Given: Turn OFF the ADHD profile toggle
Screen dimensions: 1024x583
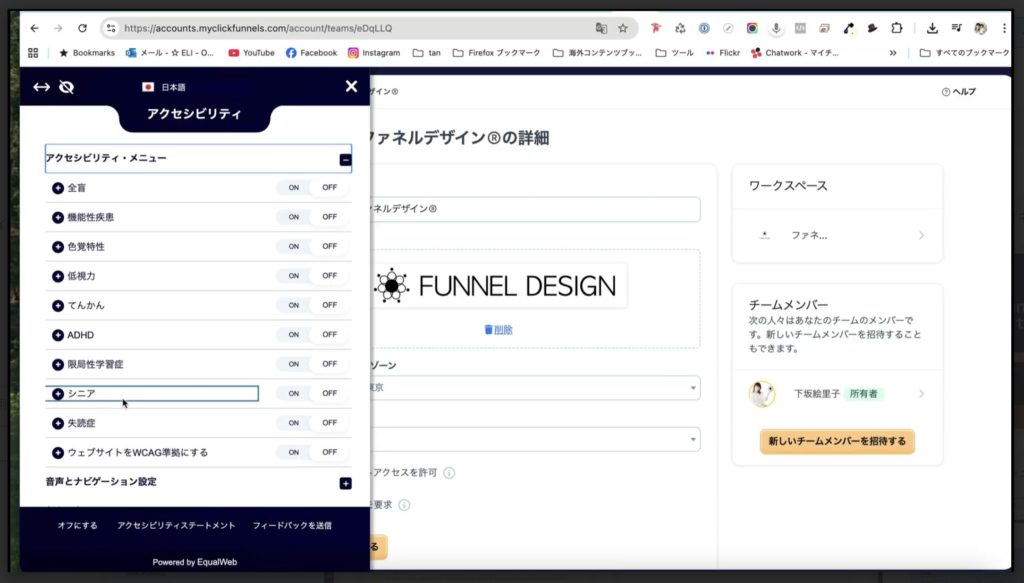Looking at the screenshot, I should [328, 334].
